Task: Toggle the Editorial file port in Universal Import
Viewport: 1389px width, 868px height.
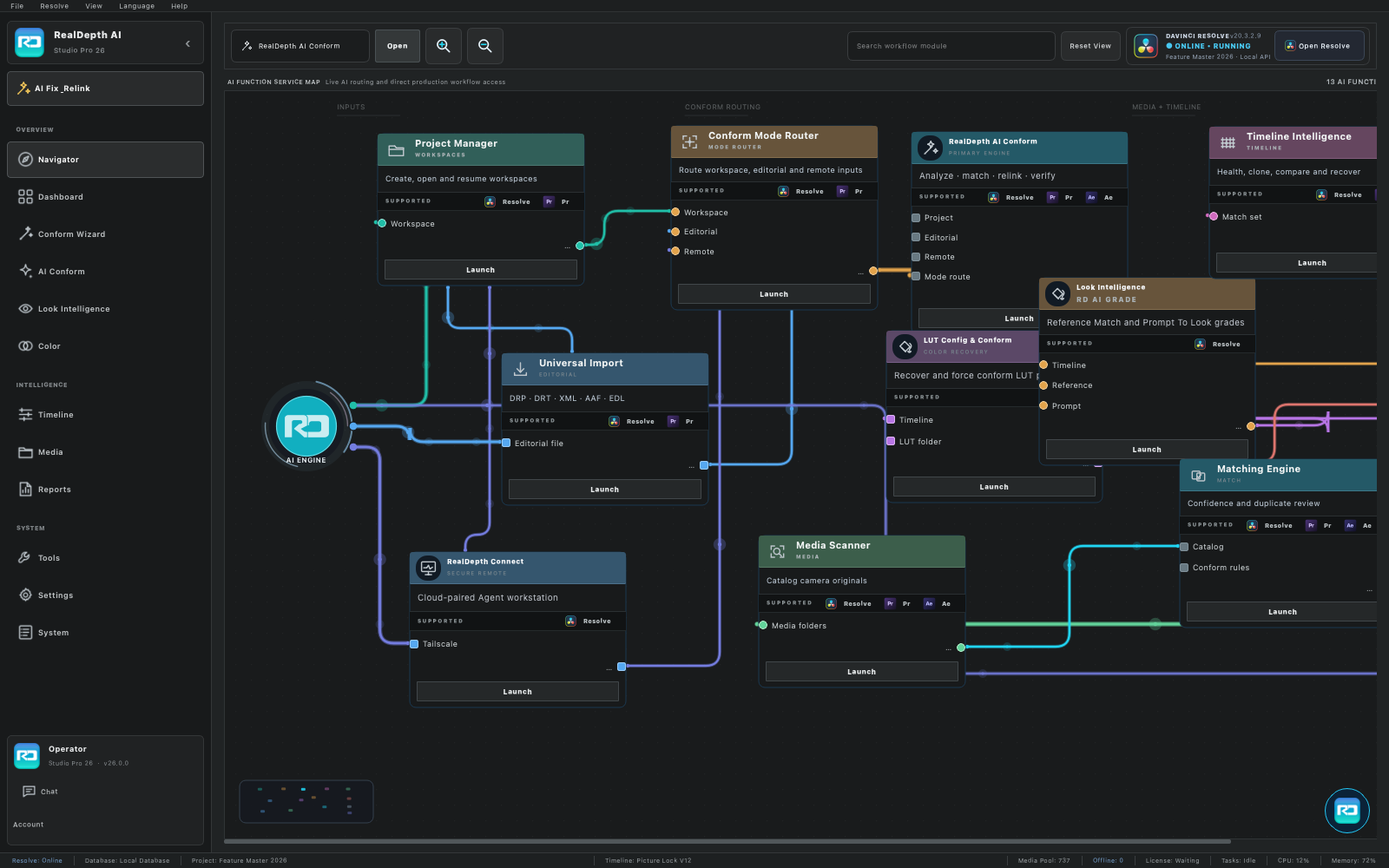Action: pos(506,443)
